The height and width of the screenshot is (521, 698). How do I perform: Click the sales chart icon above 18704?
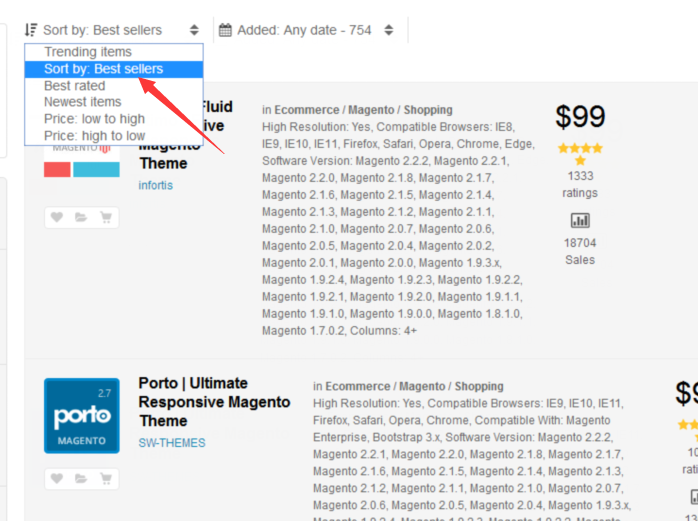(580, 220)
